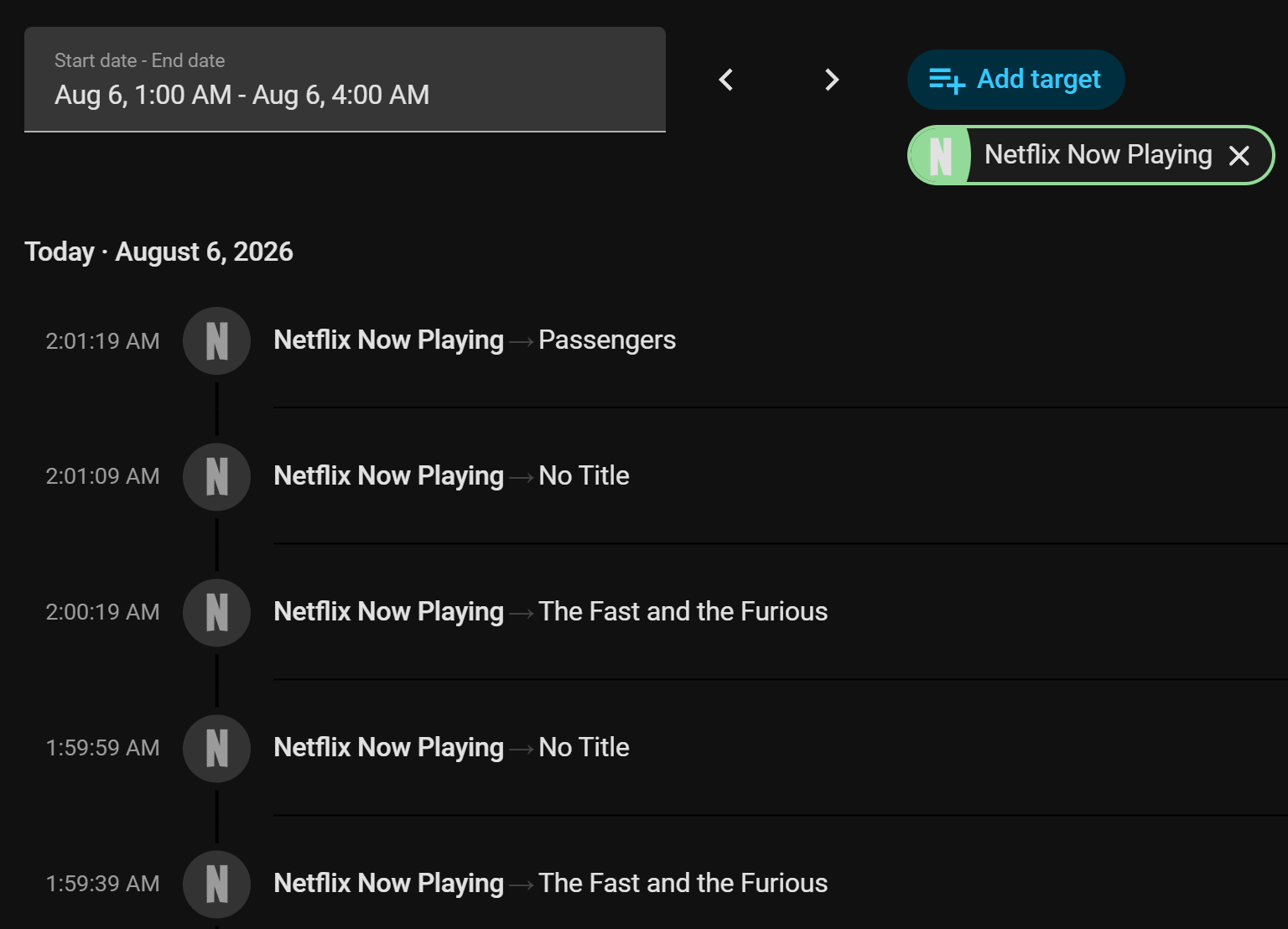Click Netflix Now Playing link at 1:59:59 AM
The image size is (1288, 929).
(x=388, y=748)
